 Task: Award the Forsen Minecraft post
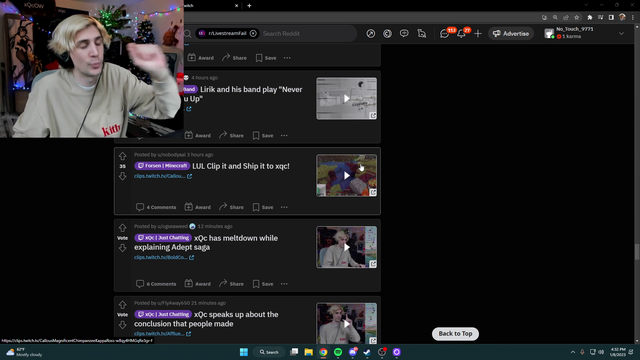click(x=198, y=207)
